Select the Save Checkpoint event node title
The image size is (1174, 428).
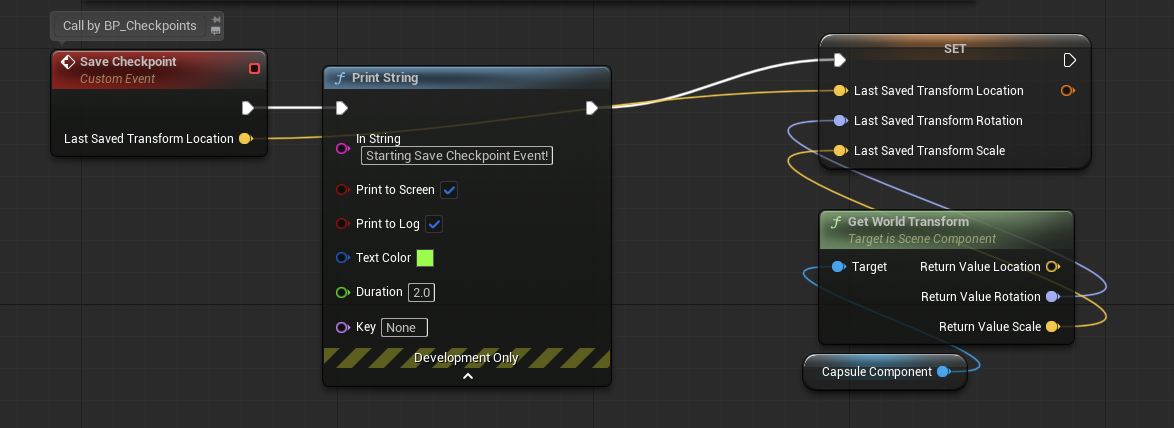(x=128, y=62)
